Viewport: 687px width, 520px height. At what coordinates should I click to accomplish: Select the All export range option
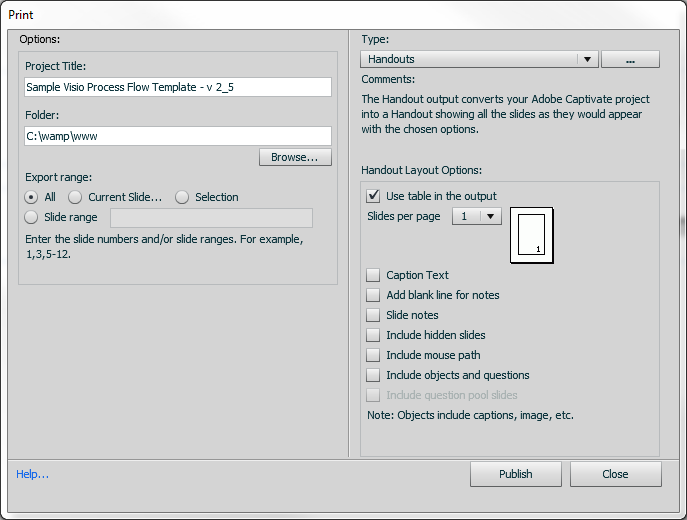click(x=32, y=197)
